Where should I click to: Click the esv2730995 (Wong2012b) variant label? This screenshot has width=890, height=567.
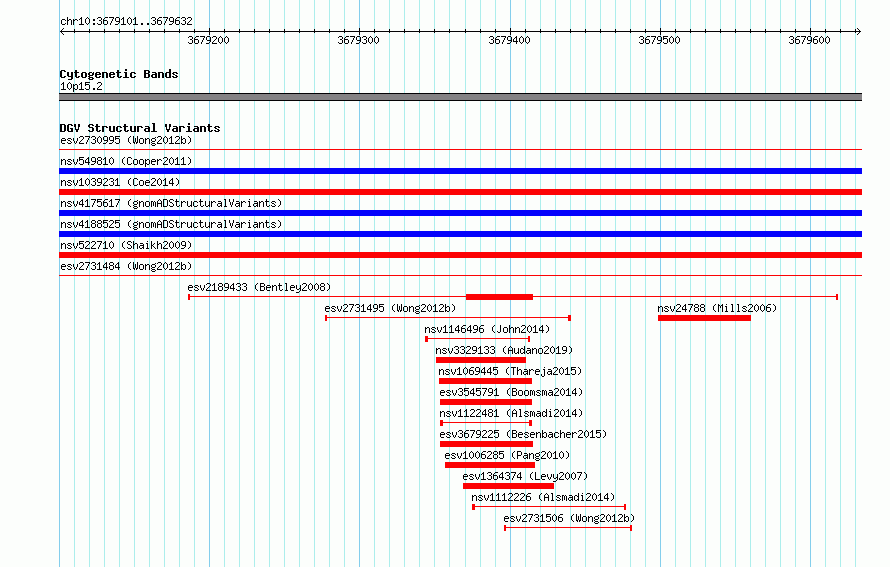tap(126, 140)
